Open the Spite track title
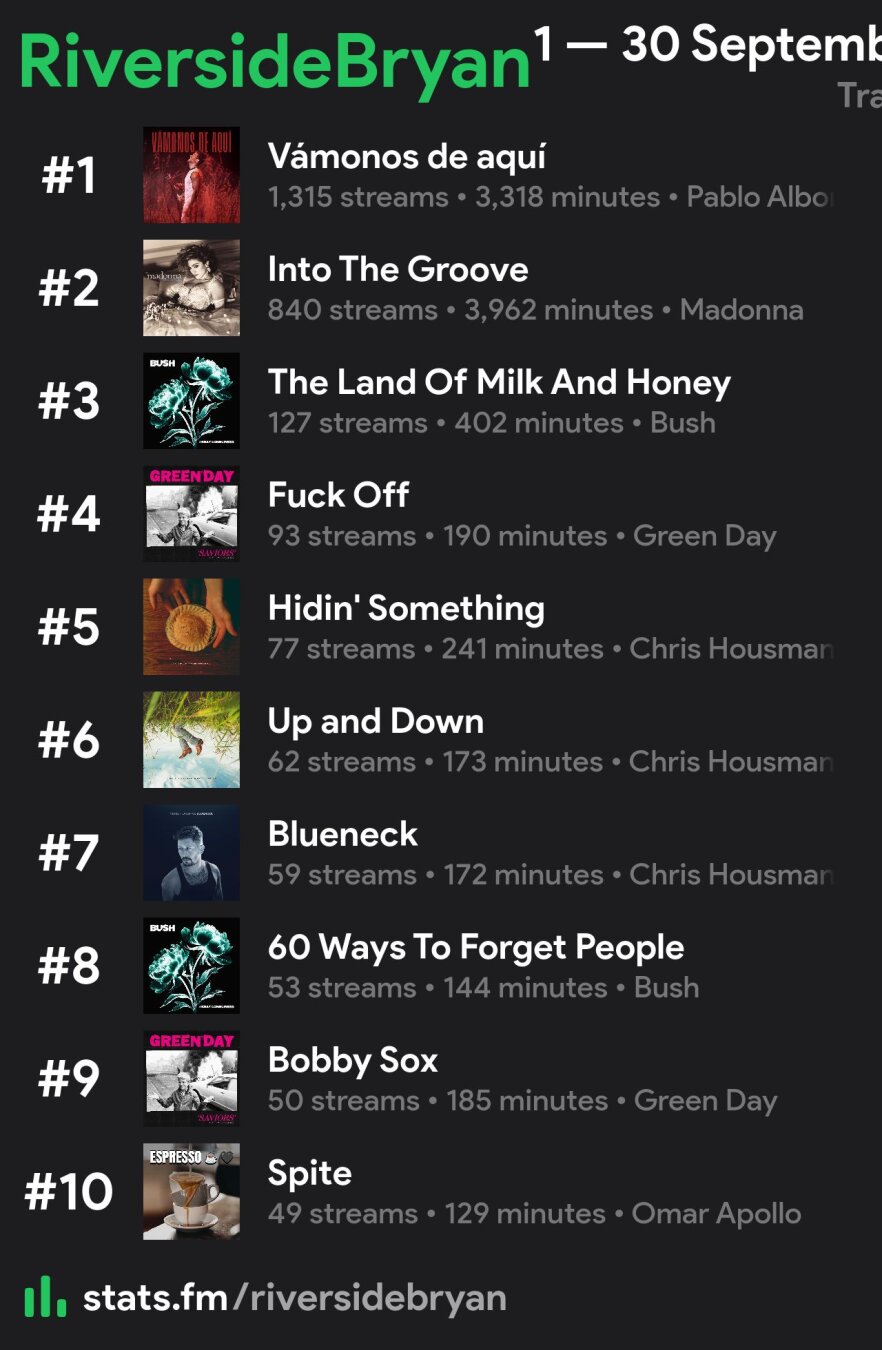Viewport: 882px width, 1350px height. point(310,1173)
